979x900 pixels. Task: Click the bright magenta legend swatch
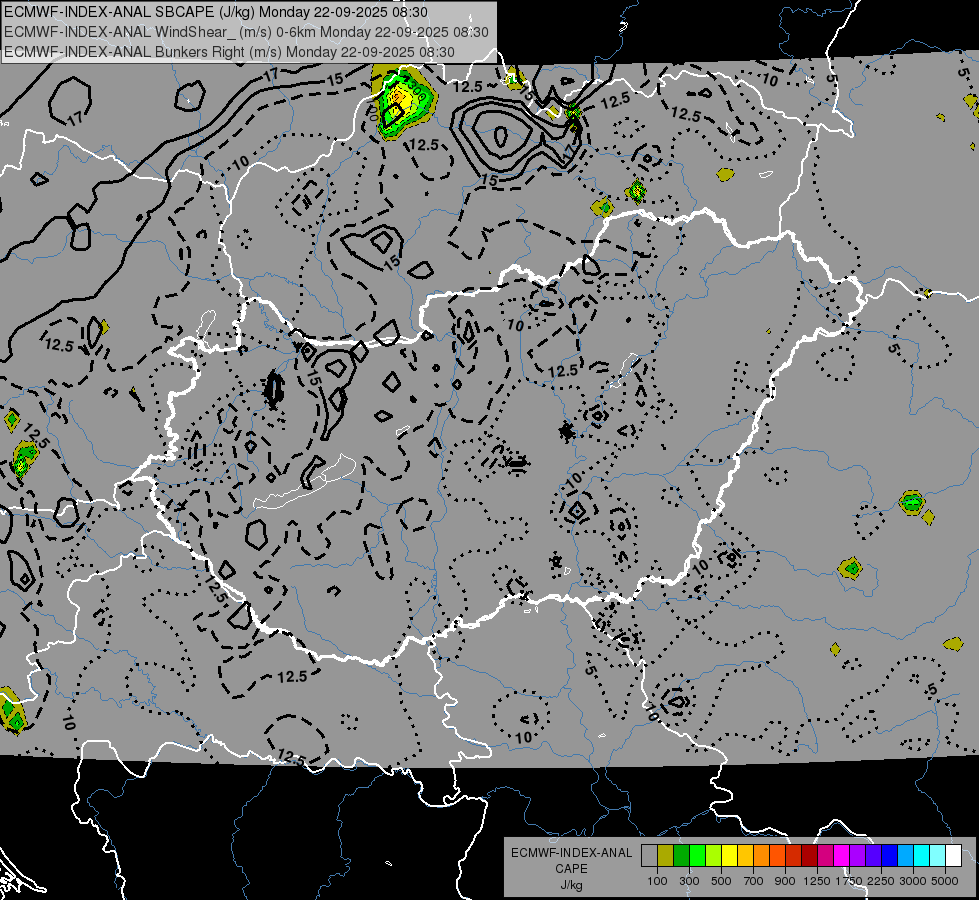click(841, 856)
